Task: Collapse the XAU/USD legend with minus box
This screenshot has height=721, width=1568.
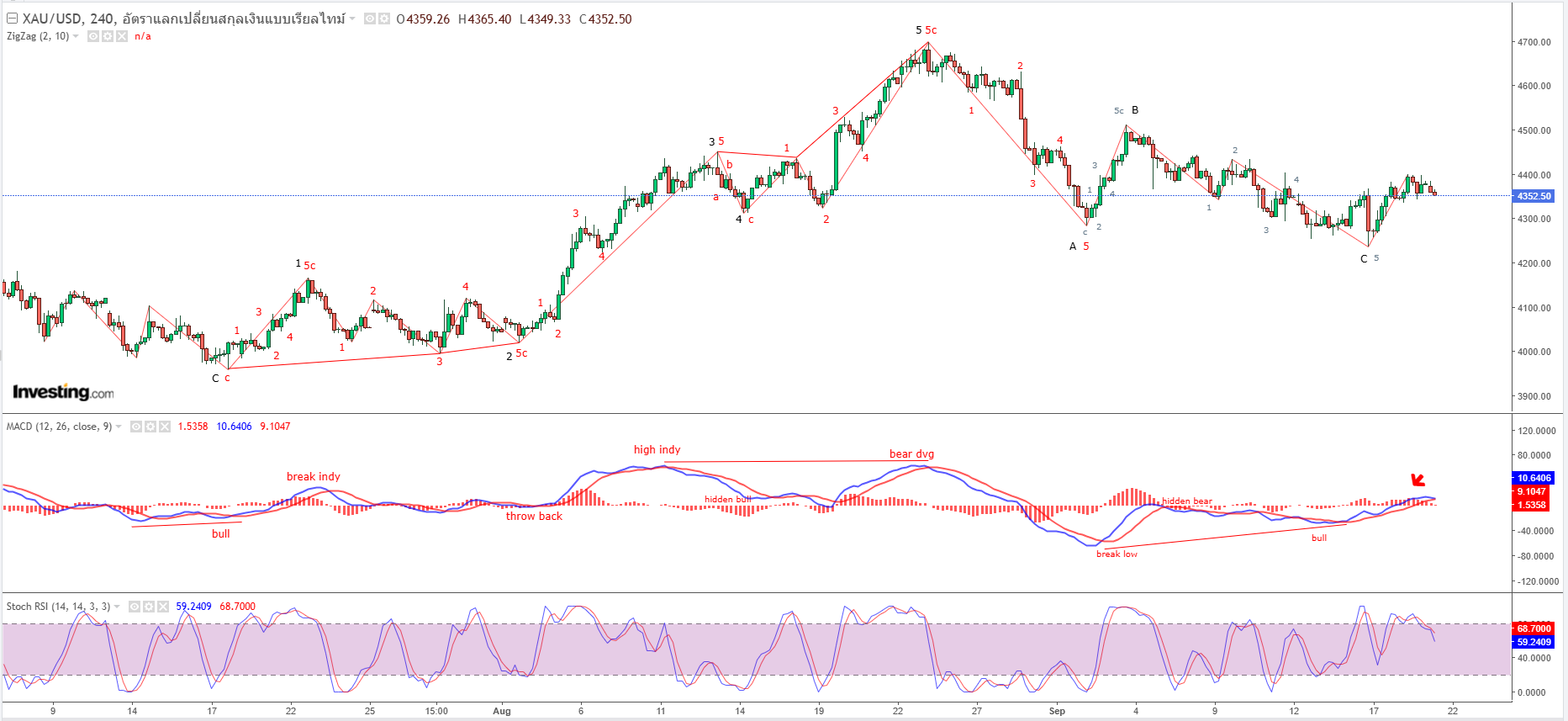Action: [12, 19]
